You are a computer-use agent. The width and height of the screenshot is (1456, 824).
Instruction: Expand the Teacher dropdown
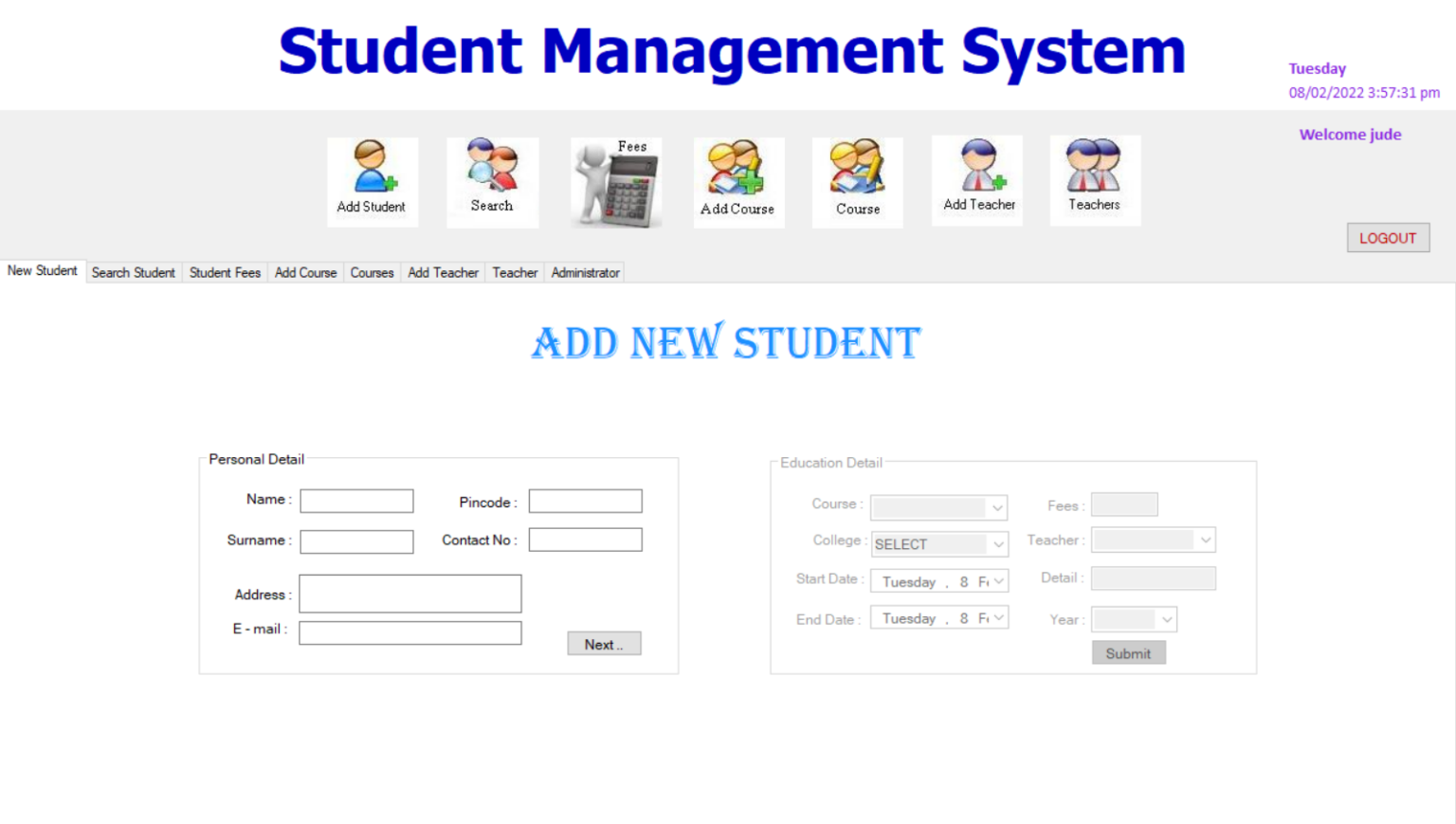point(1205,540)
